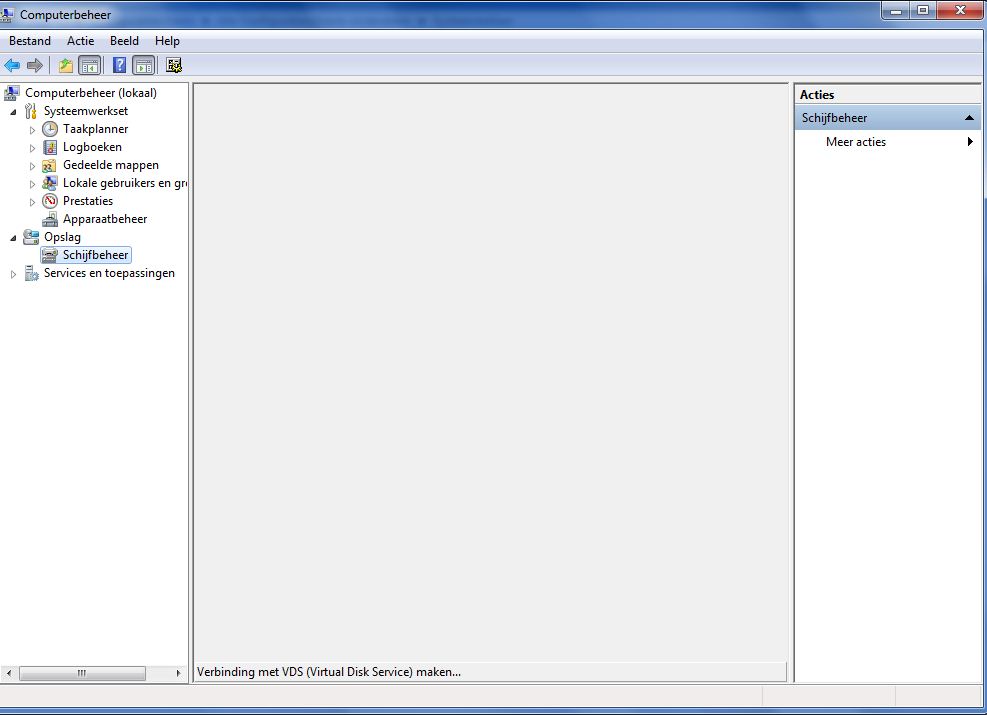The height and width of the screenshot is (715, 987).
Task: Click the Computerbeheer title bar icon
Action: [x=8, y=14]
